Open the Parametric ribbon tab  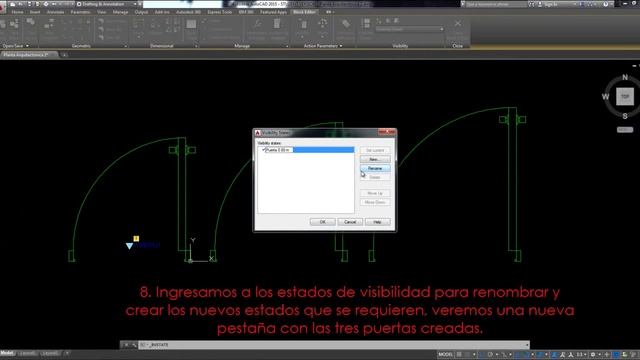[80, 12]
